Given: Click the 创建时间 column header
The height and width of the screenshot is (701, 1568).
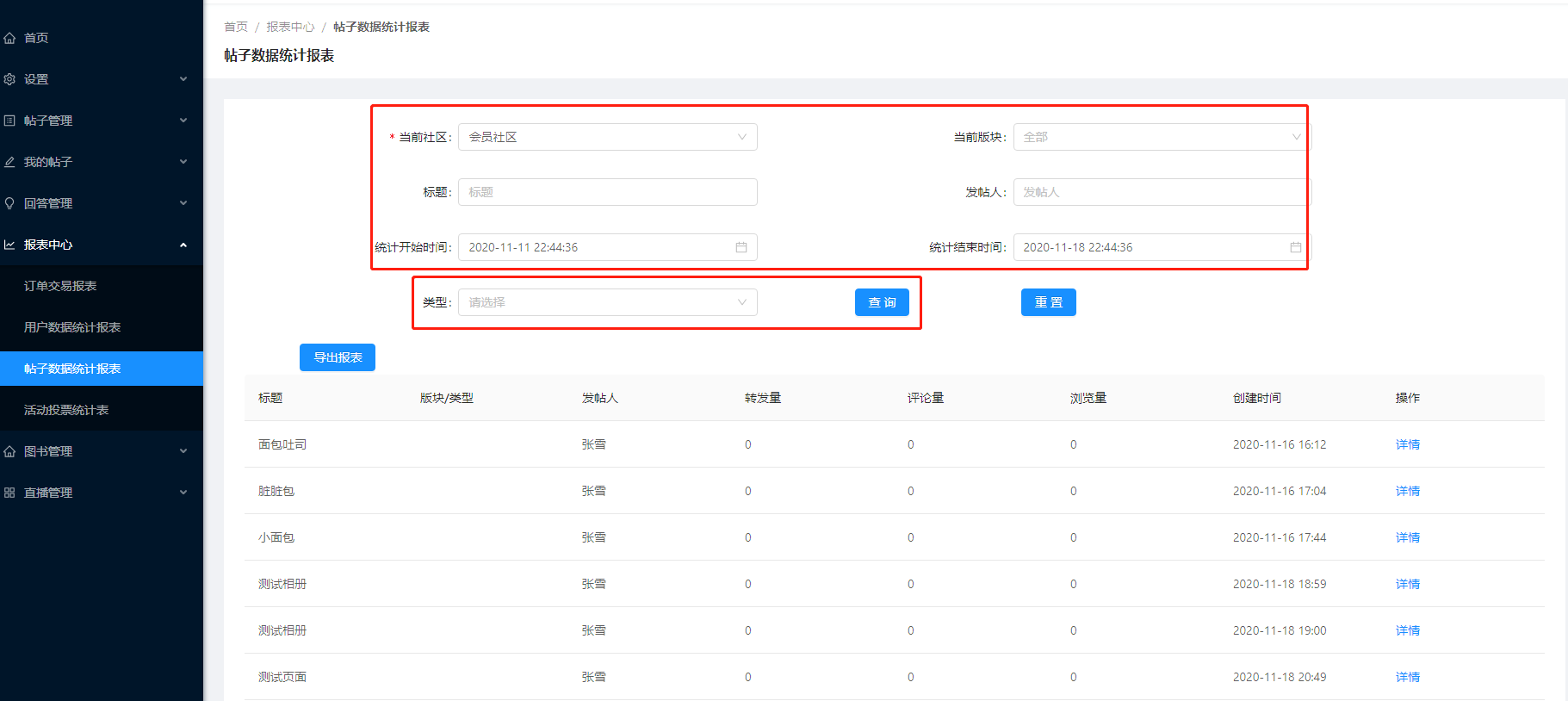Looking at the screenshot, I should pyautogui.click(x=1257, y=398).
